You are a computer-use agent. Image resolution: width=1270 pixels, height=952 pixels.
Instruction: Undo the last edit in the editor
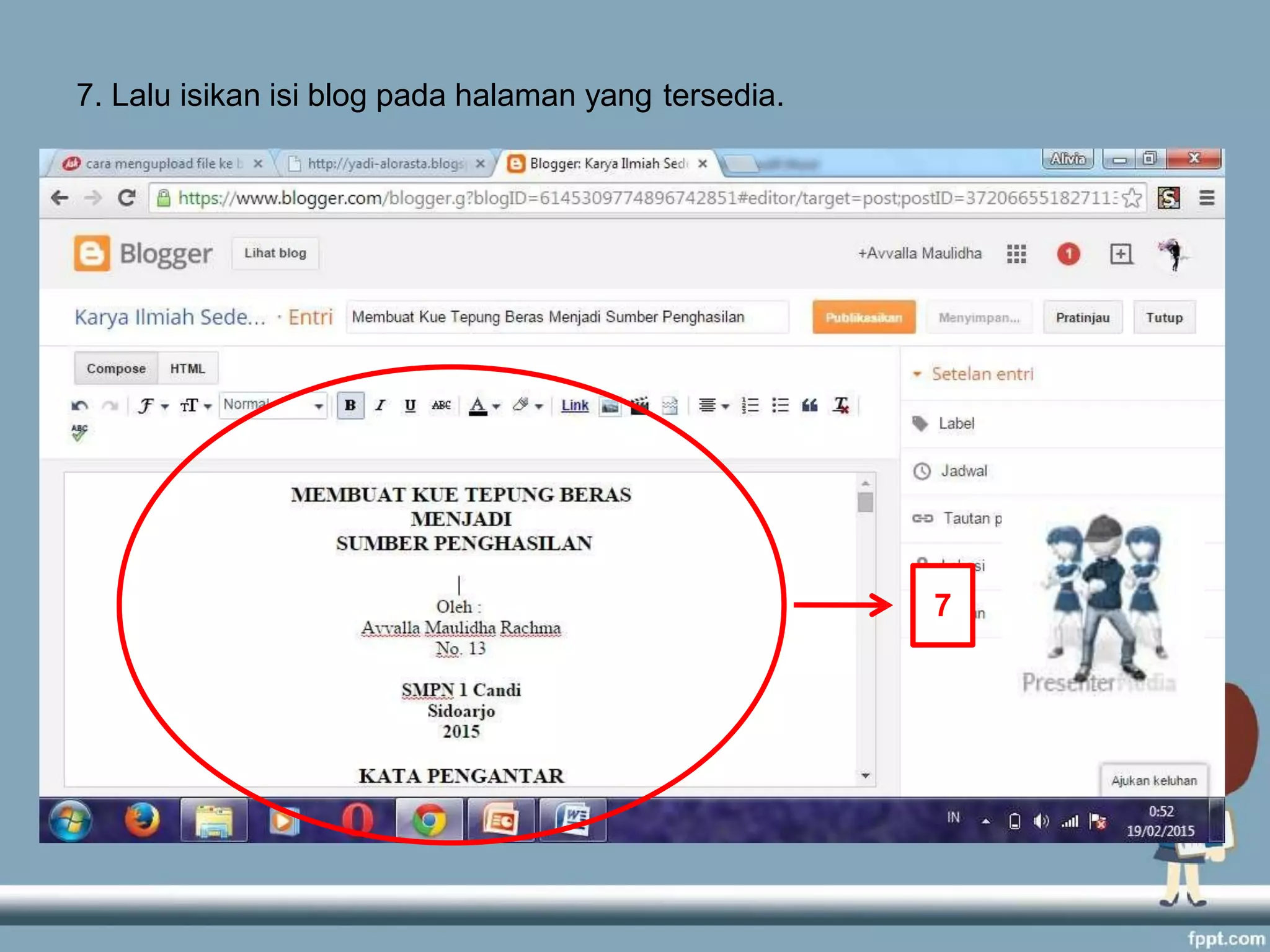click(79, 406)
